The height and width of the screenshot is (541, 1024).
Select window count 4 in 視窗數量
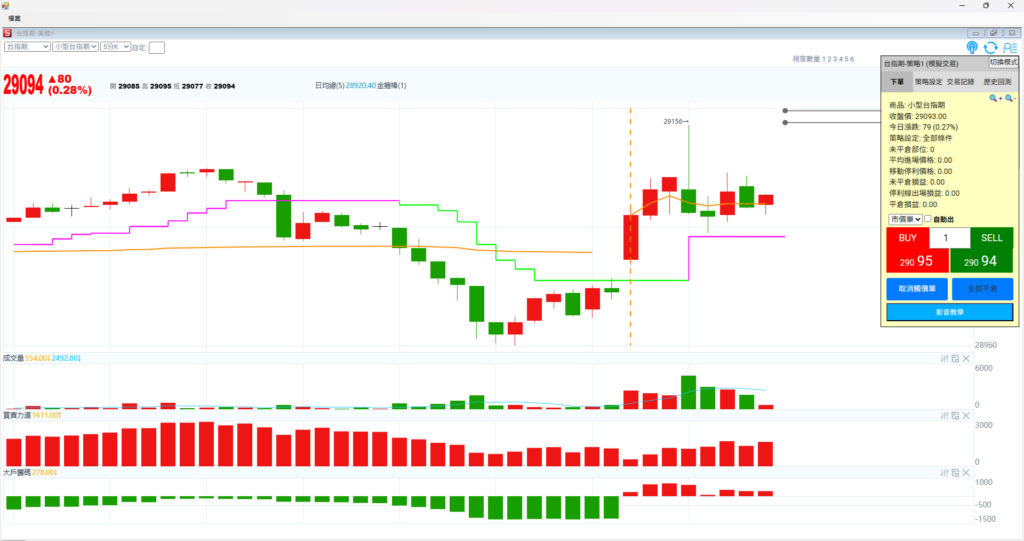pyautogui.click(x=840, y=59)
